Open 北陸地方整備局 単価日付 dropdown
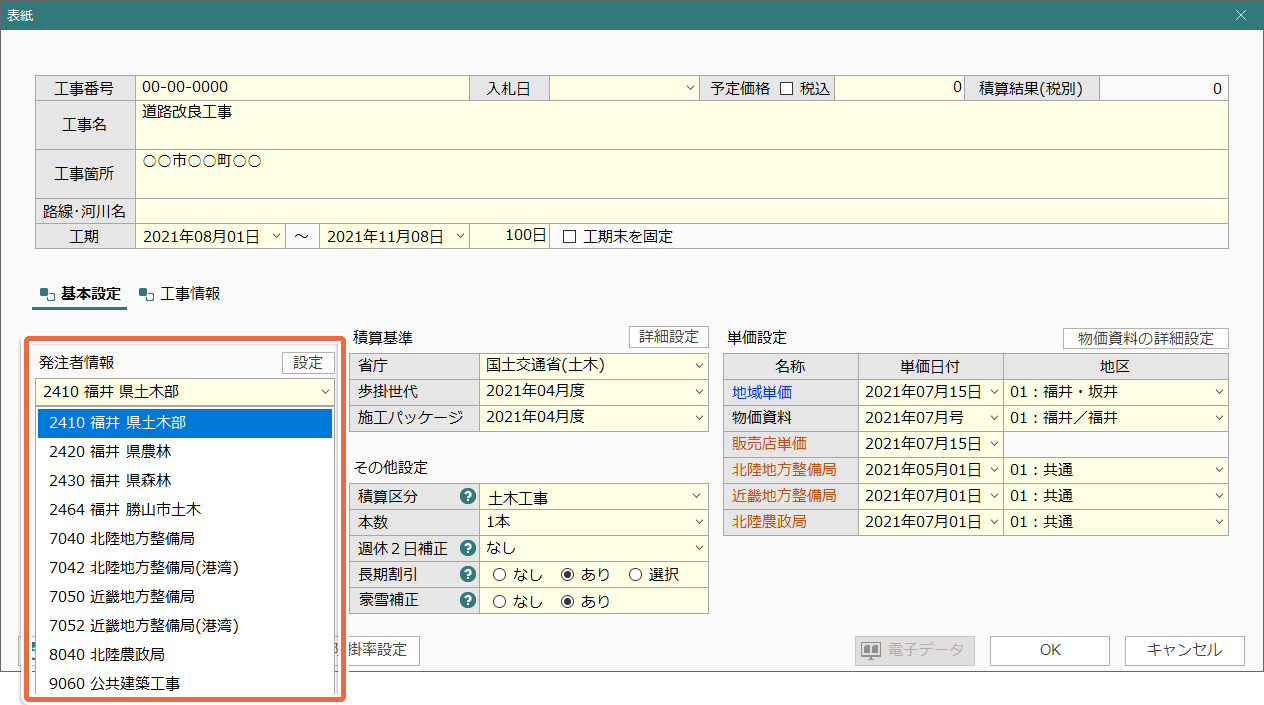 click(993, 470)
